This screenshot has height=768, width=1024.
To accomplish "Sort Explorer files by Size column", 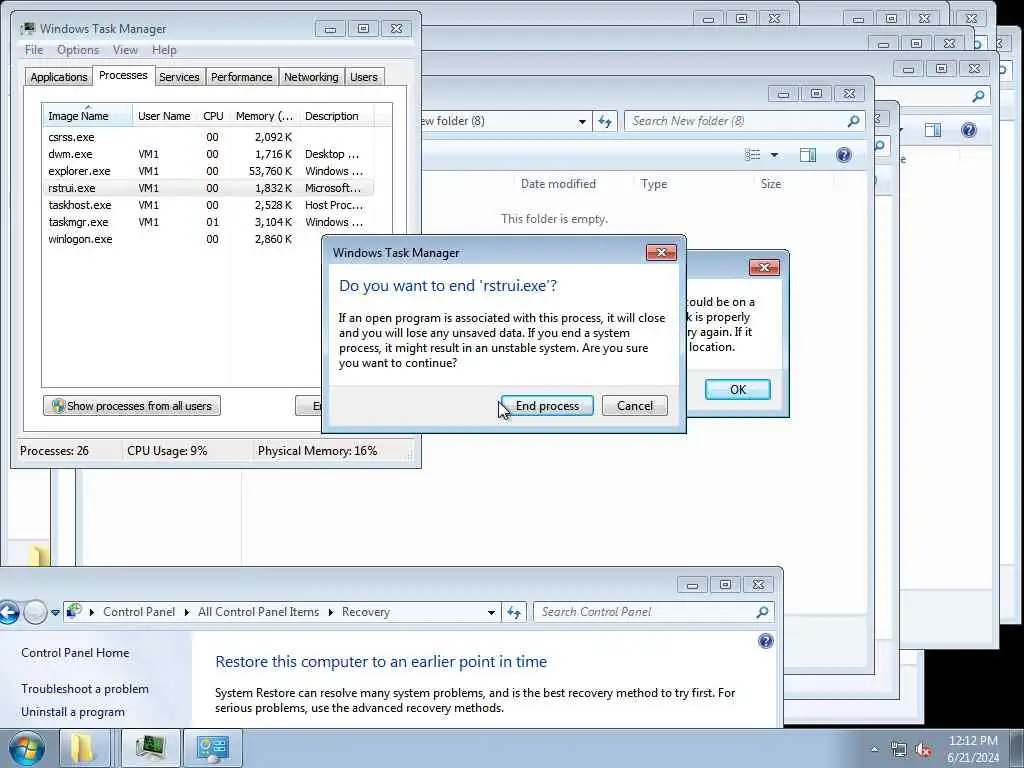I will pyautogui.click(x=771, y=184).
